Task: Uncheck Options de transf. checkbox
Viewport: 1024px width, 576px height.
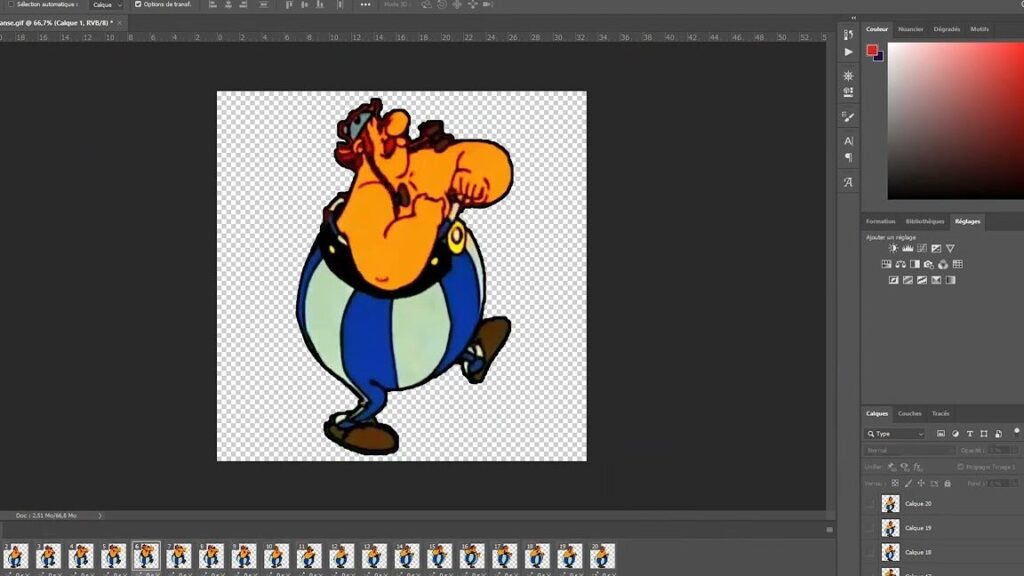Action: pyautogui.click(x=138, y=4)
